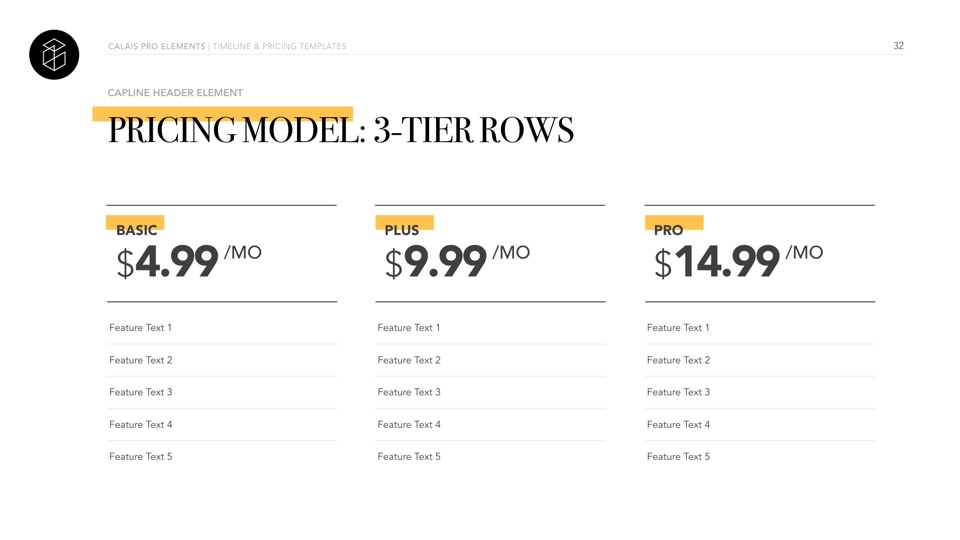Click the "Calais Pro Elements" header text
The image size is (960, 540).
[x=156, y=47]
